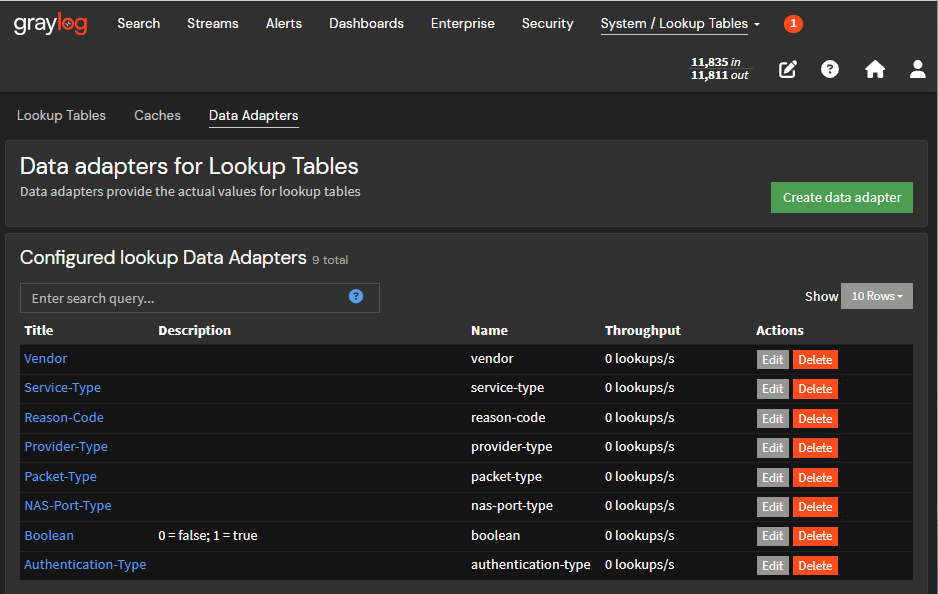Click the Graylog logo
The image size is (938, 594).
click(x=50, y=23)
